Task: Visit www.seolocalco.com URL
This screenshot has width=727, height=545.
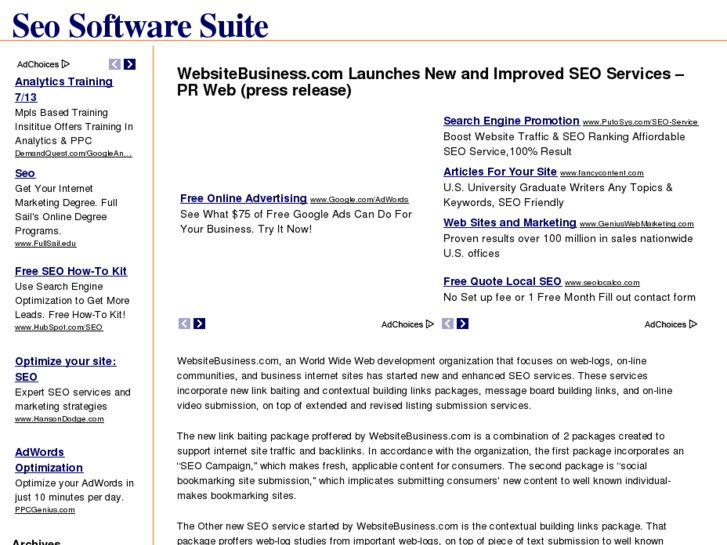Action: coord(602,282)
